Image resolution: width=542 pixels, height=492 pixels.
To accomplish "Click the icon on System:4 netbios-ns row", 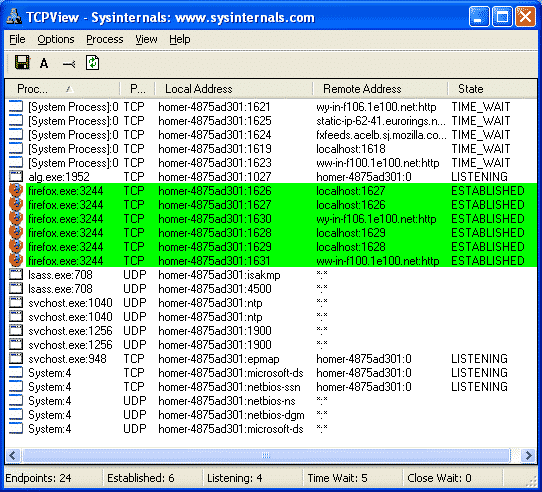I will click(x=16, y=401).
